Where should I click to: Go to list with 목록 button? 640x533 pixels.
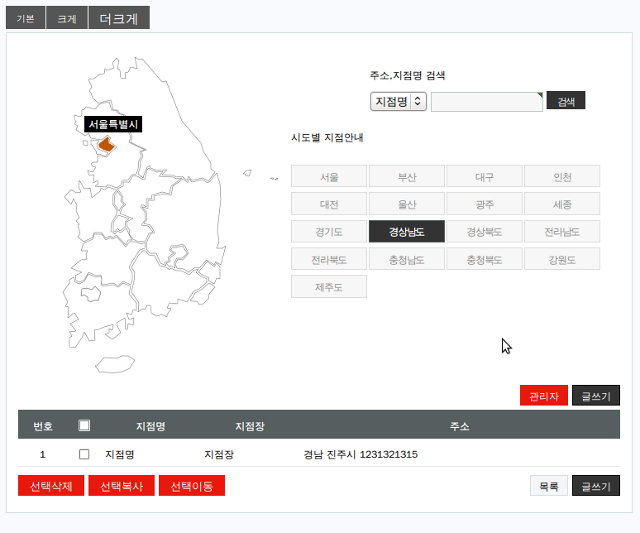click(548, 486)
